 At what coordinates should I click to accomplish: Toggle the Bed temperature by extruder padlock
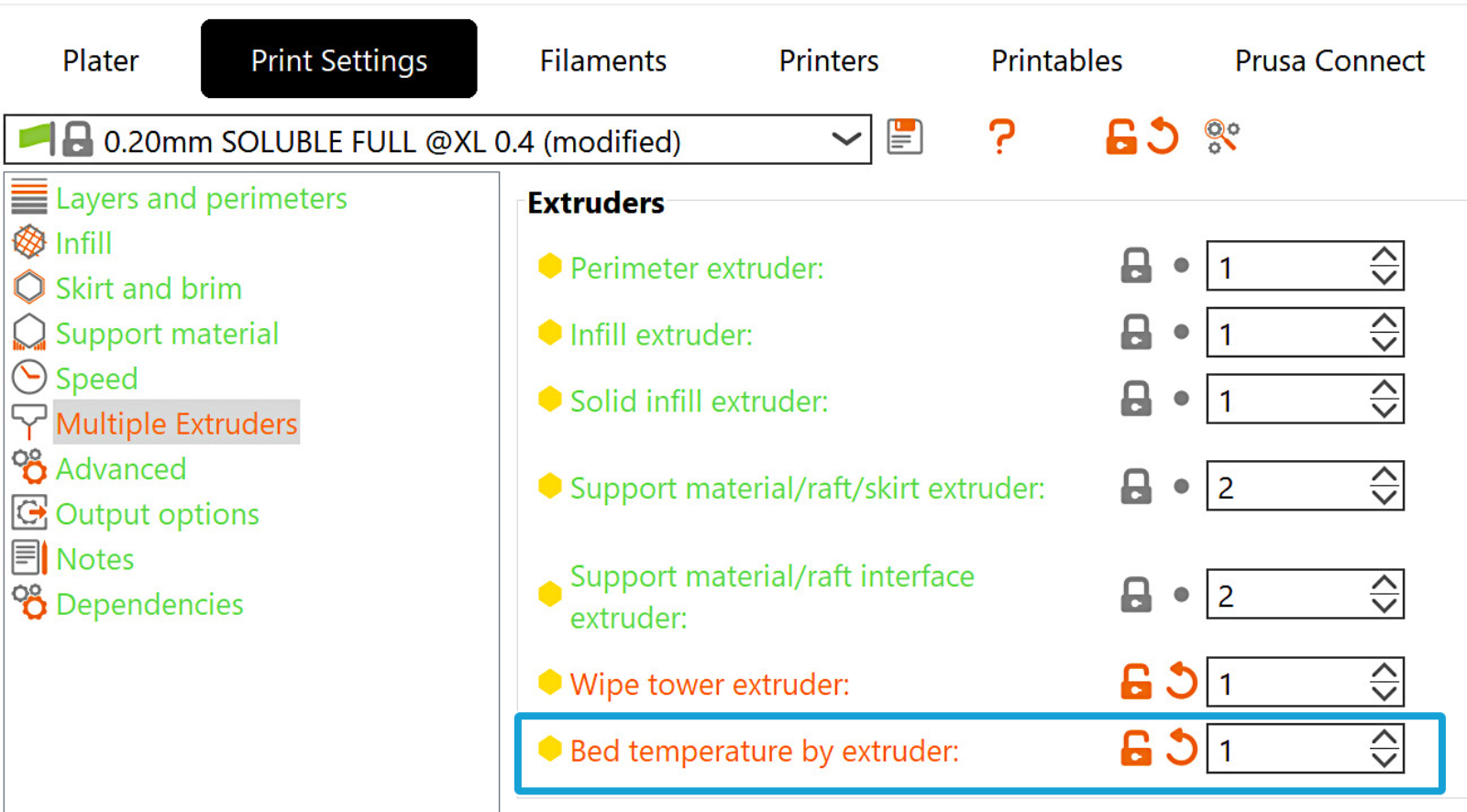pos(1136,749)
